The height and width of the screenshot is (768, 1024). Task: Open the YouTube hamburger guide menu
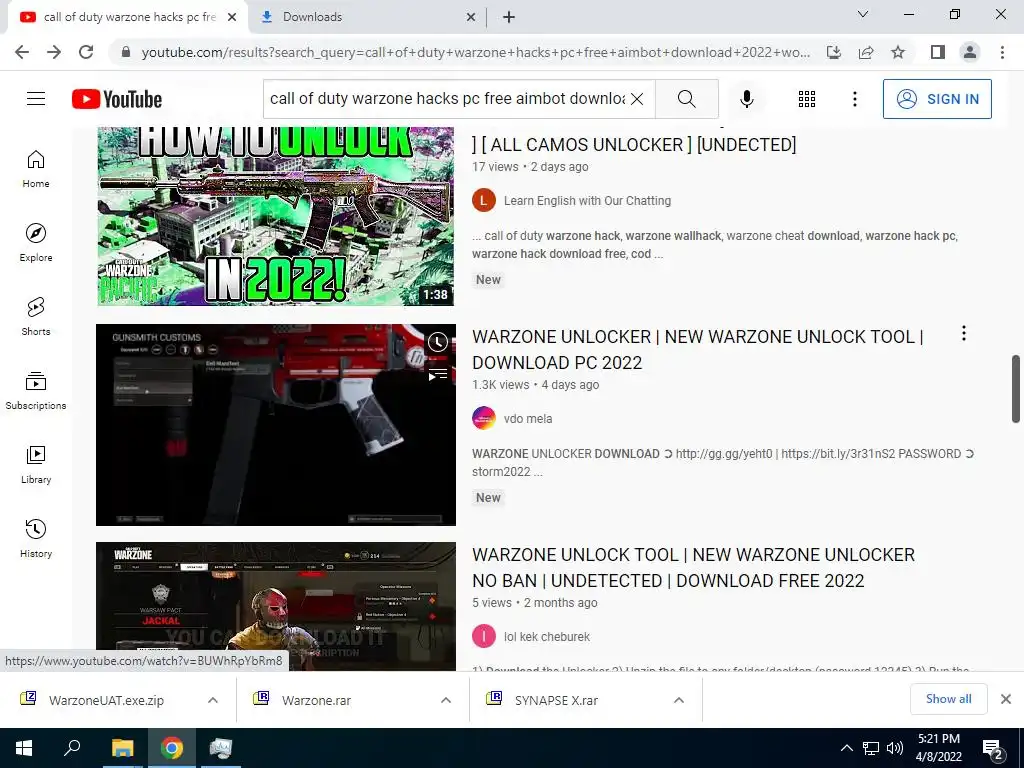tap(36, 99)
